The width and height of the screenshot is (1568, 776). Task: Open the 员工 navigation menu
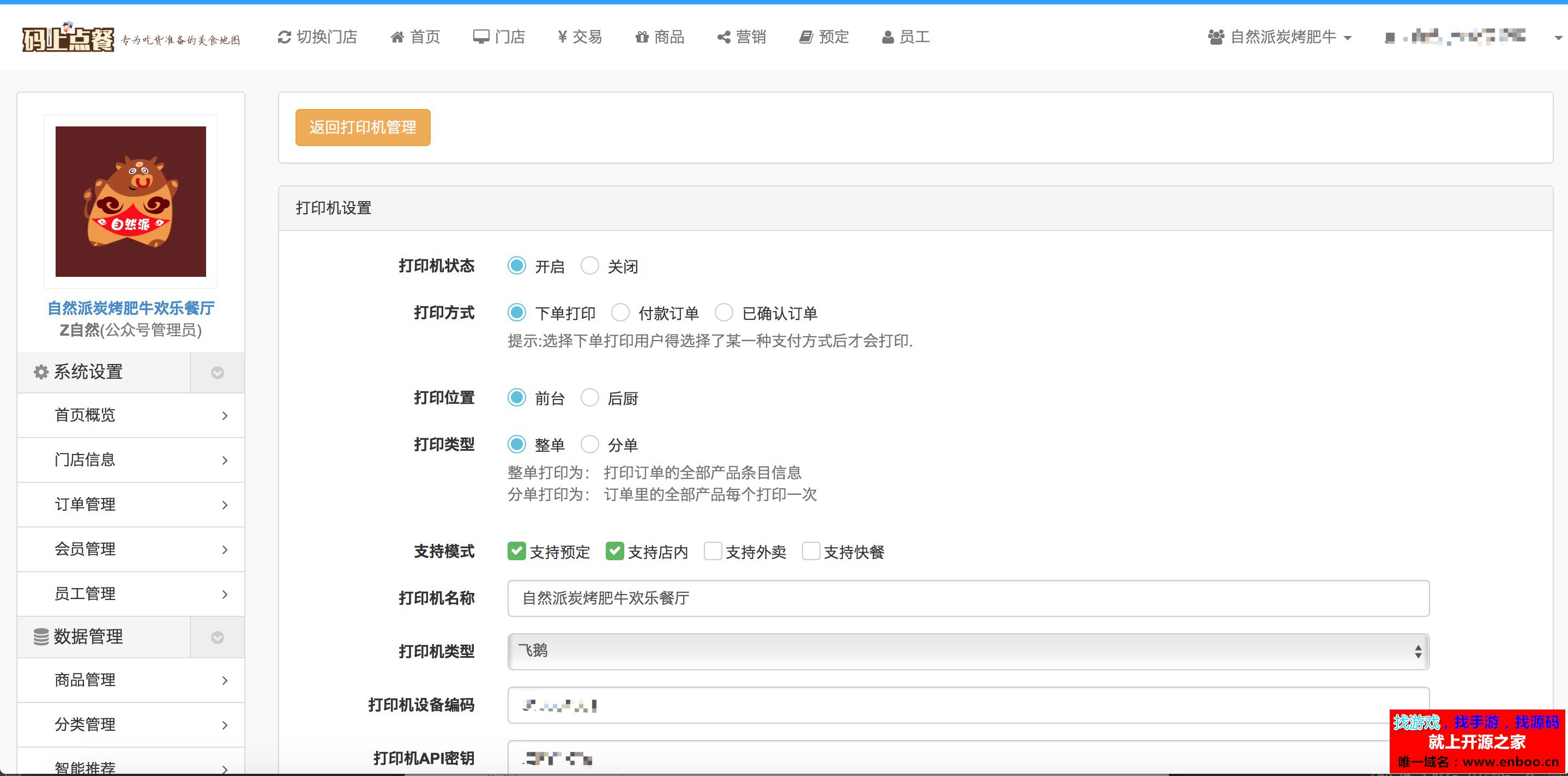tap(906, 37)
